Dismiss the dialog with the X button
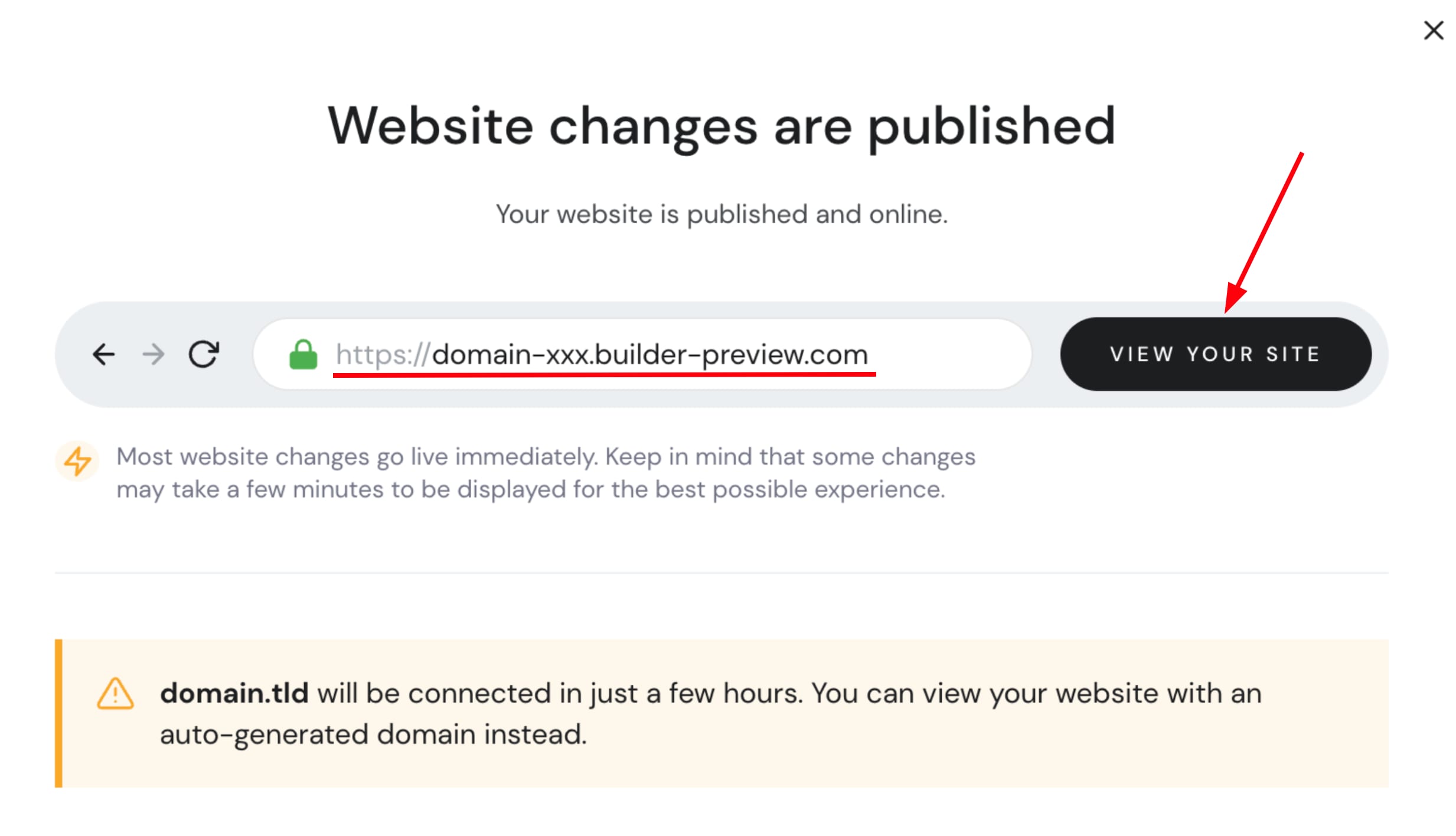The image size is (1456, 836). click(1434, 31)
